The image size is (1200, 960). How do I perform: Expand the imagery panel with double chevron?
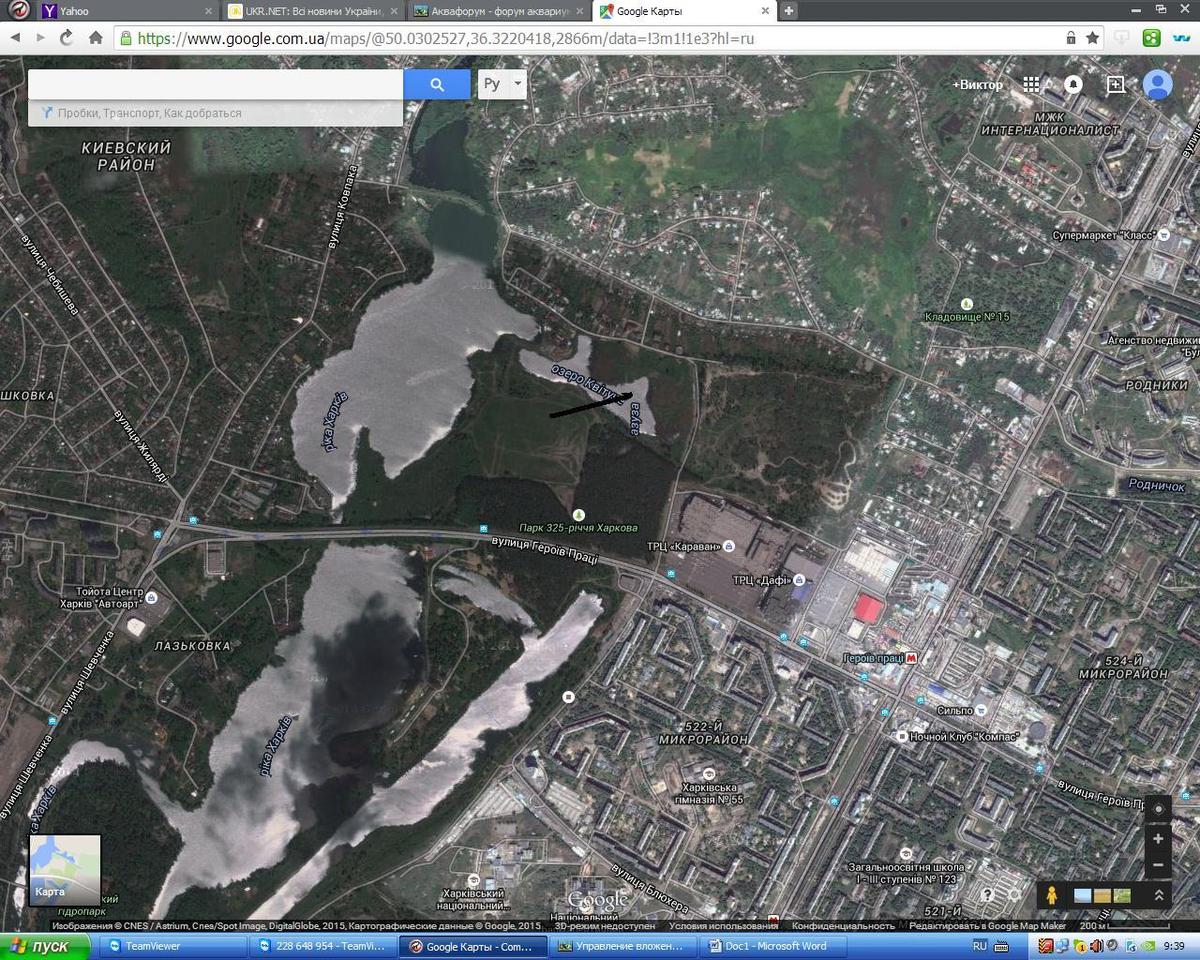point(1158,895)
